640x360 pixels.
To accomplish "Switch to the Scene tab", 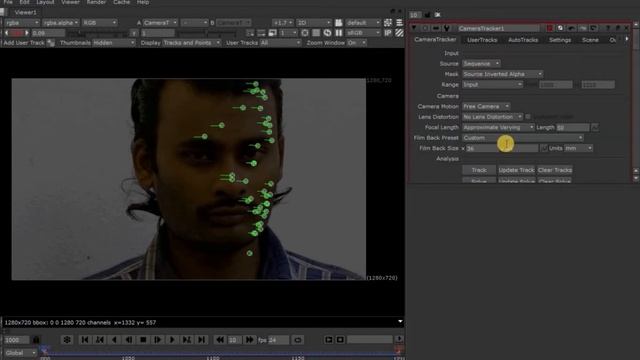I will click(590, 40).
